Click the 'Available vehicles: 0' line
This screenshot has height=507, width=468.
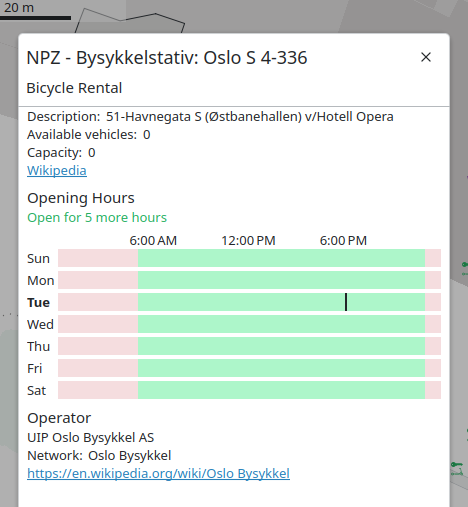coord(89,135)
